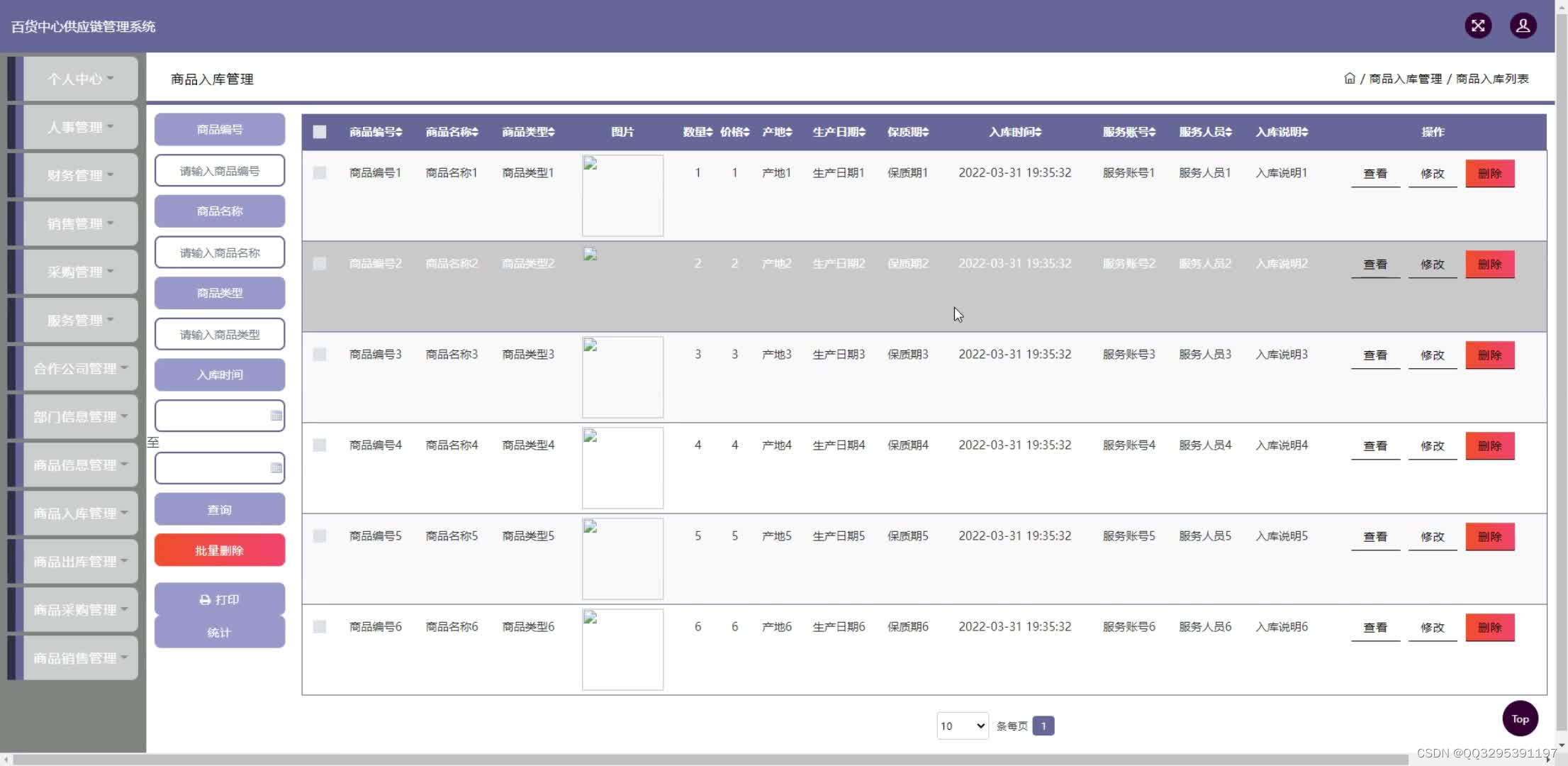Click the fullscreen toggle icon in header
This screenshot has width=1568, height=766.
(x=1478, y=26)
